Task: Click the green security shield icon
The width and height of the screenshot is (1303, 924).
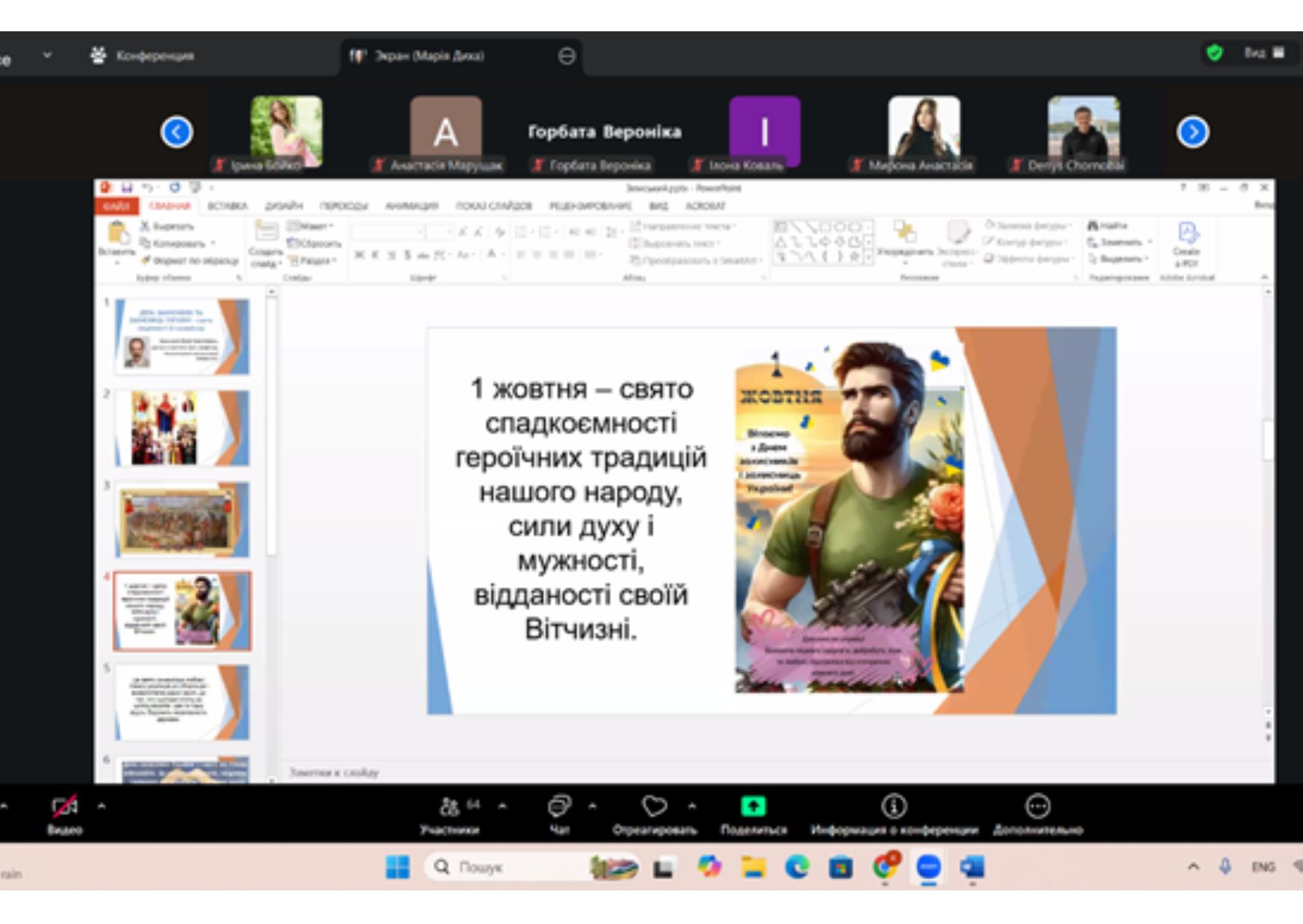Action: point(1214,53)
